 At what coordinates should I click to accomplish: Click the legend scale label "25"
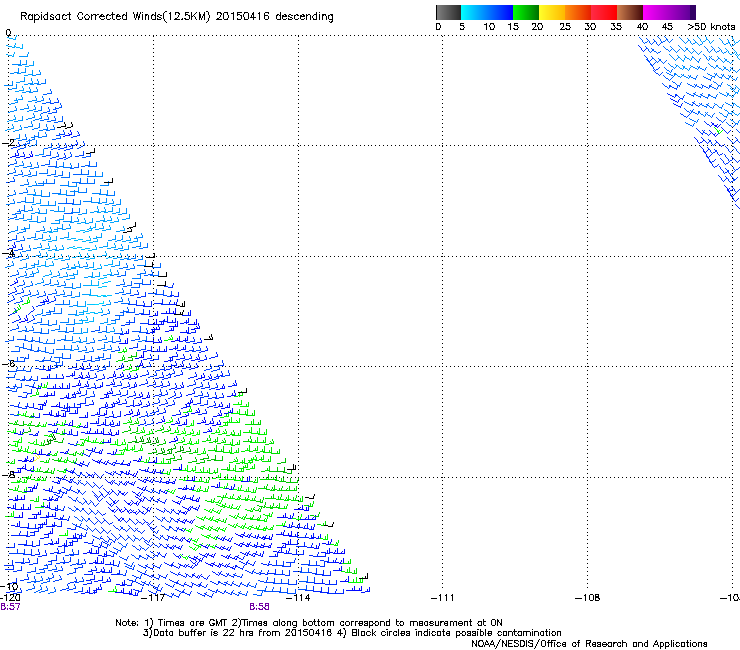coord(565,26)
